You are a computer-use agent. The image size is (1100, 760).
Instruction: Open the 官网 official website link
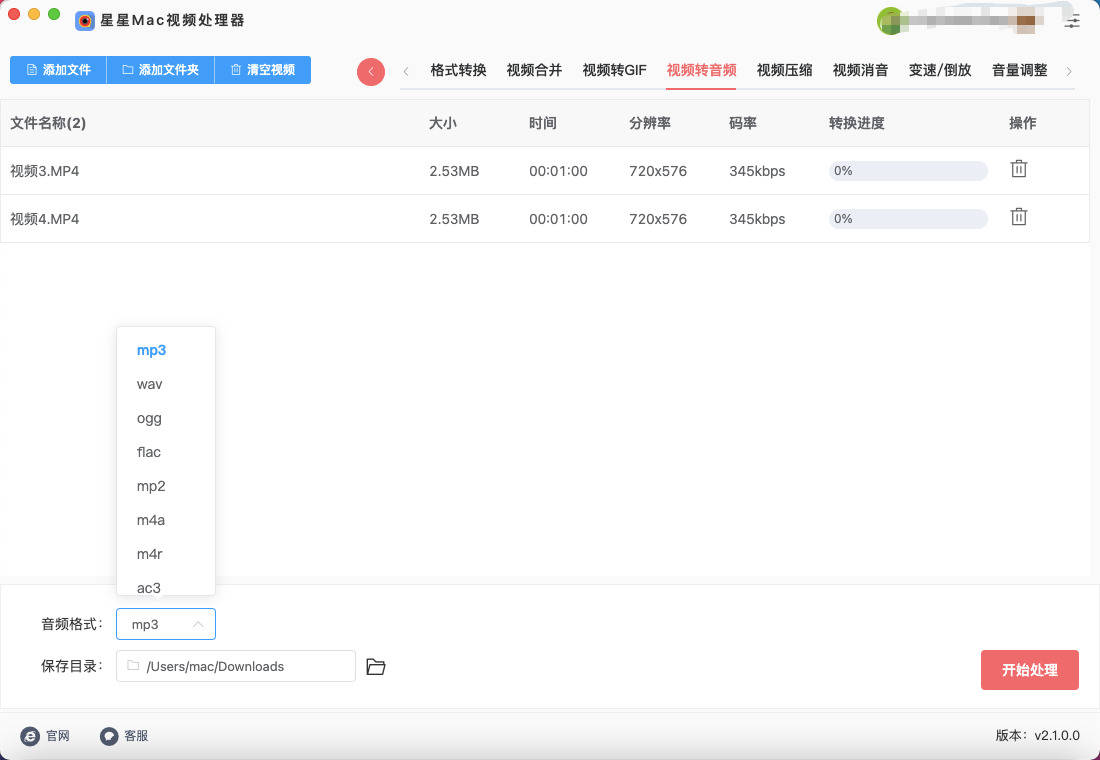[x=46, y=736]
